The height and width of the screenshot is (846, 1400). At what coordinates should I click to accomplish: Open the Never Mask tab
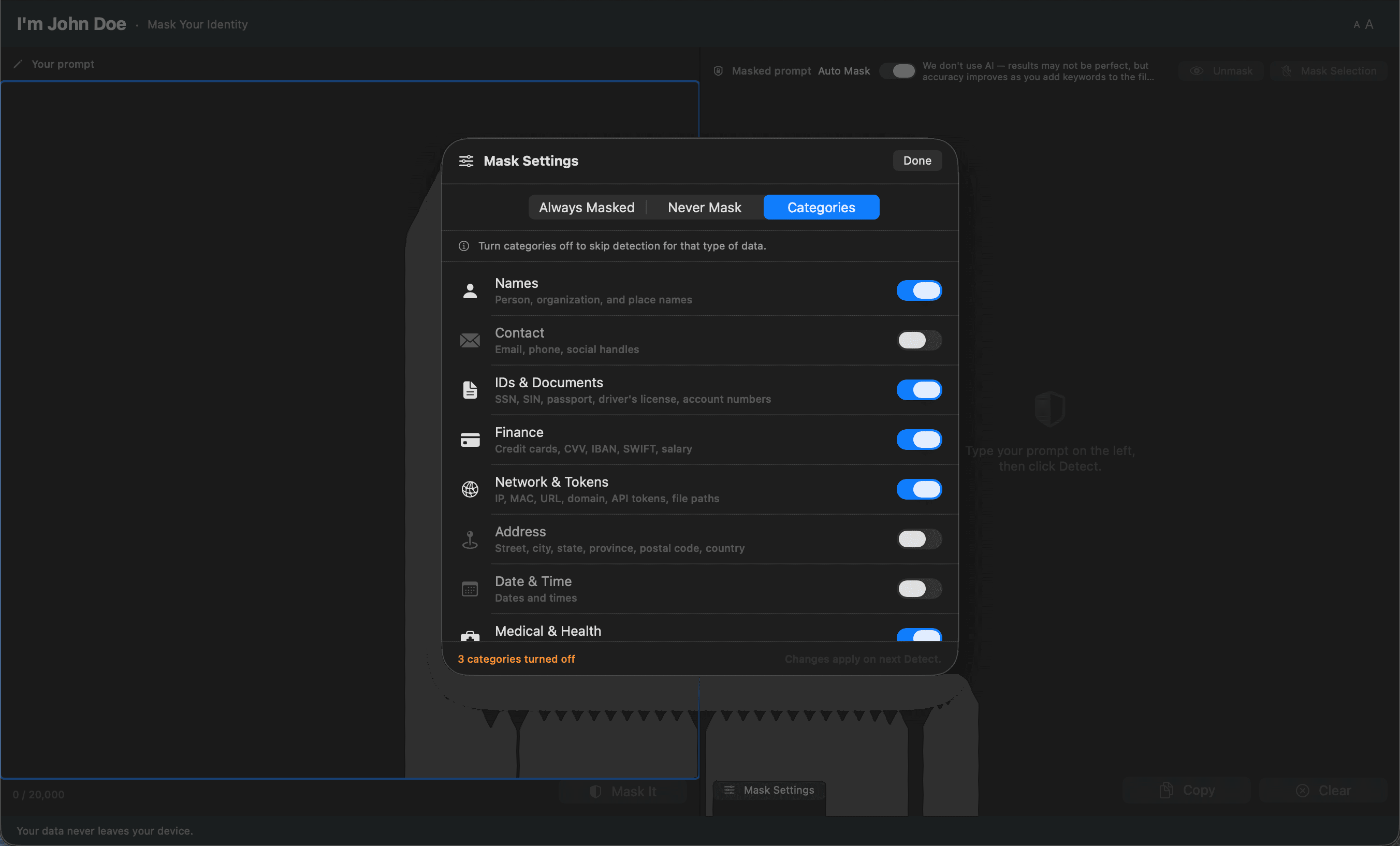[705, 207]
